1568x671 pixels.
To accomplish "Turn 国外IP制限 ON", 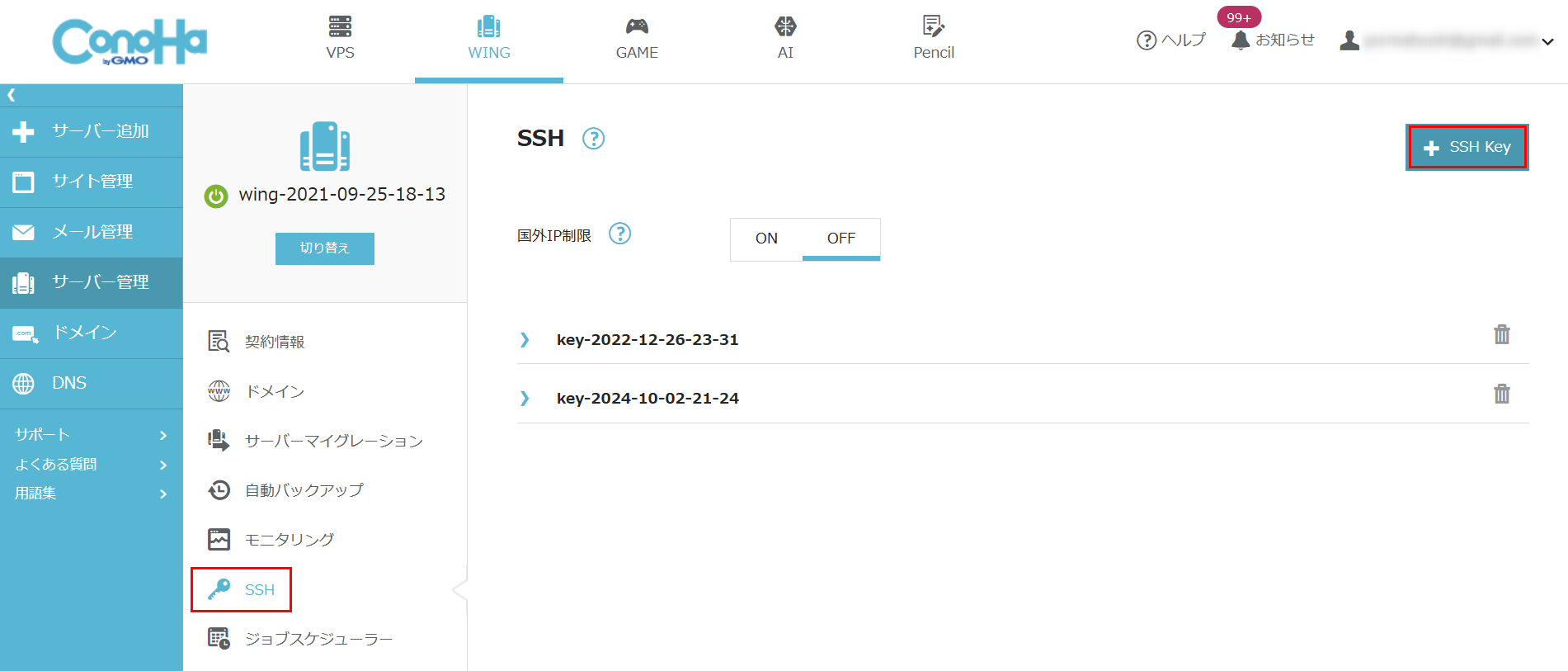I will 766,239.
